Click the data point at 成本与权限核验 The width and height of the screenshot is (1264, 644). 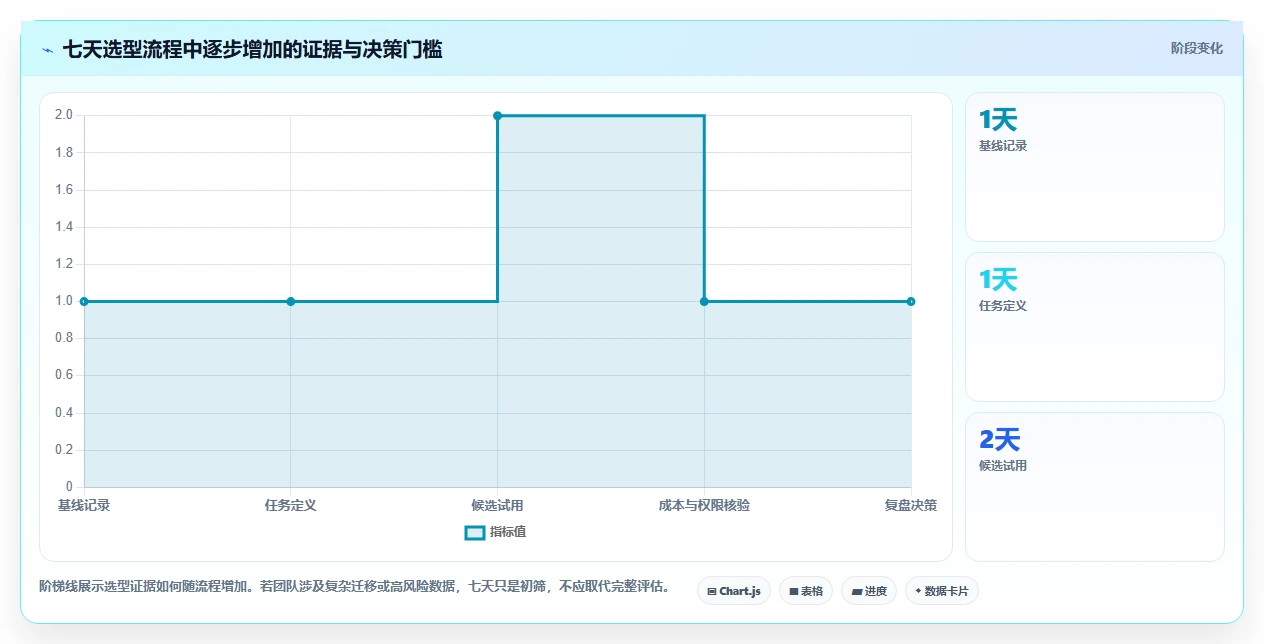click(x=704, y=301)
